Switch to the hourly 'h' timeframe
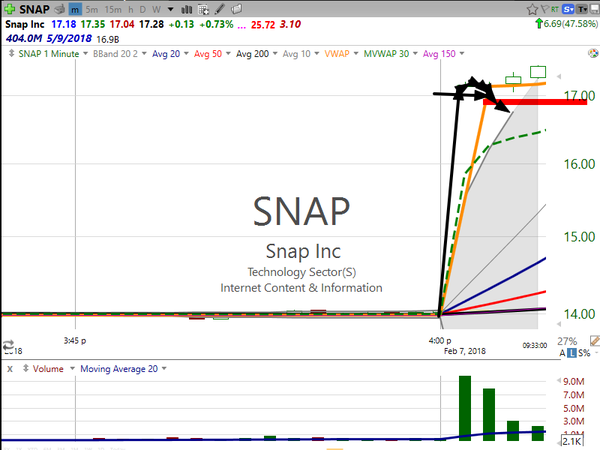The image size is (600, 450). 130,9
